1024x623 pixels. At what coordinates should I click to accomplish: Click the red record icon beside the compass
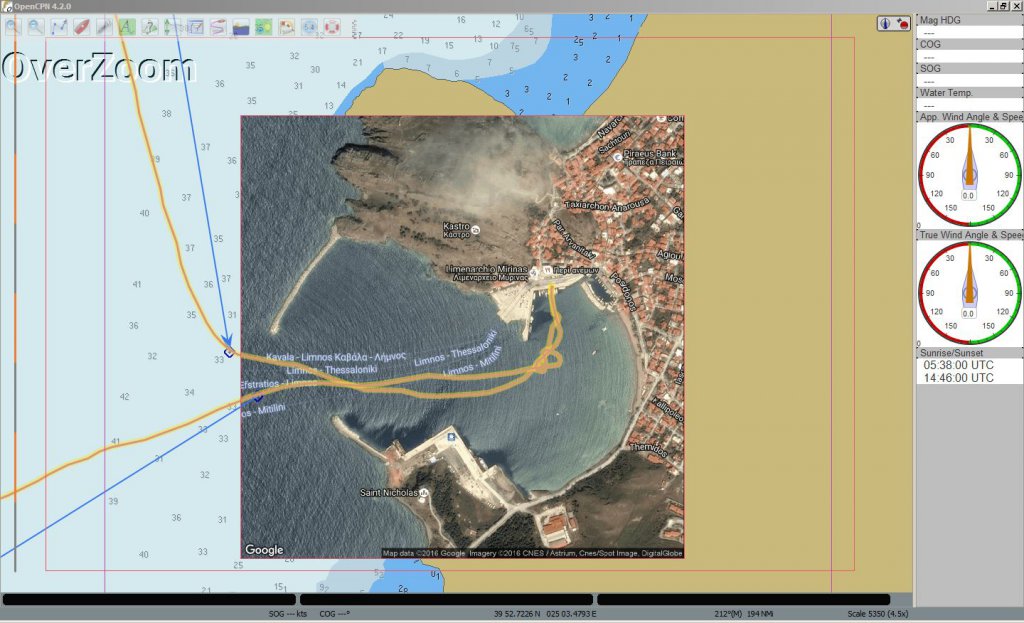[x=902, y=23]
